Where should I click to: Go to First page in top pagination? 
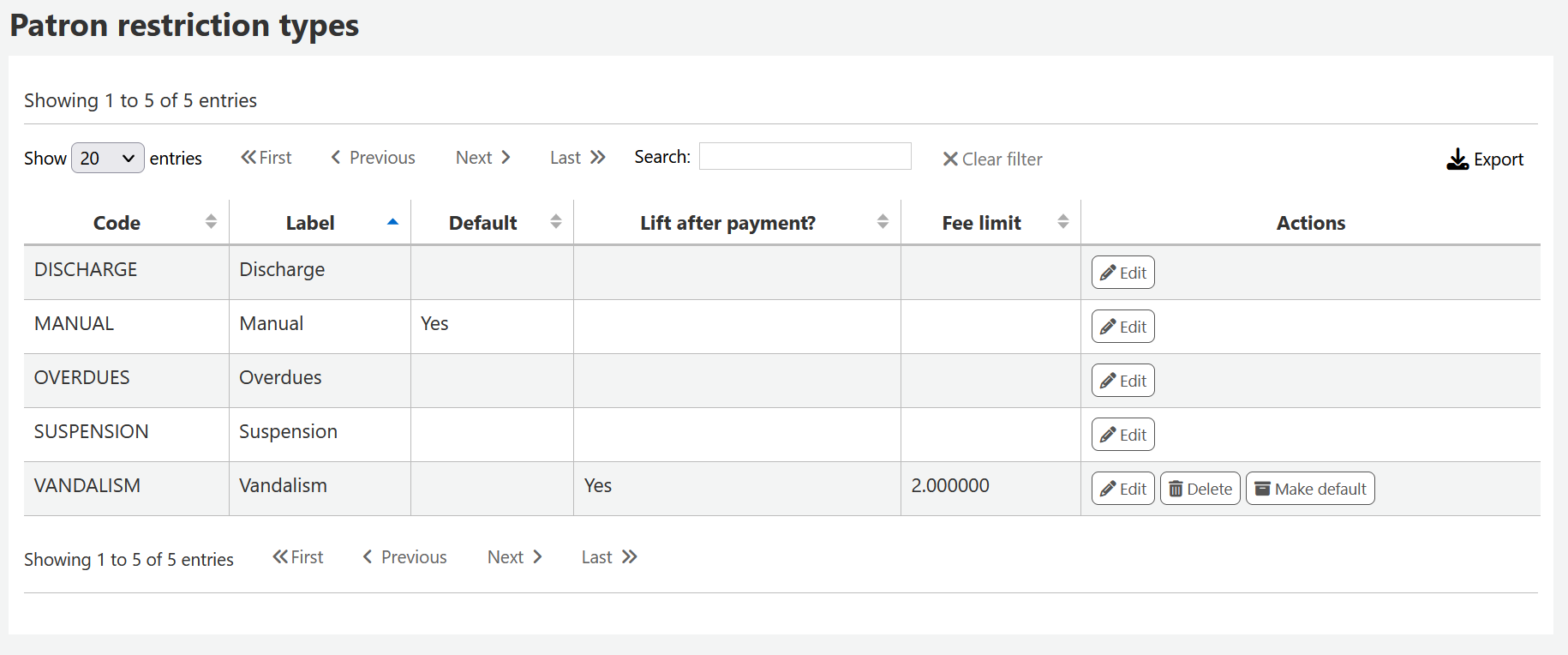pyautogui.click(x=266, y=158)
